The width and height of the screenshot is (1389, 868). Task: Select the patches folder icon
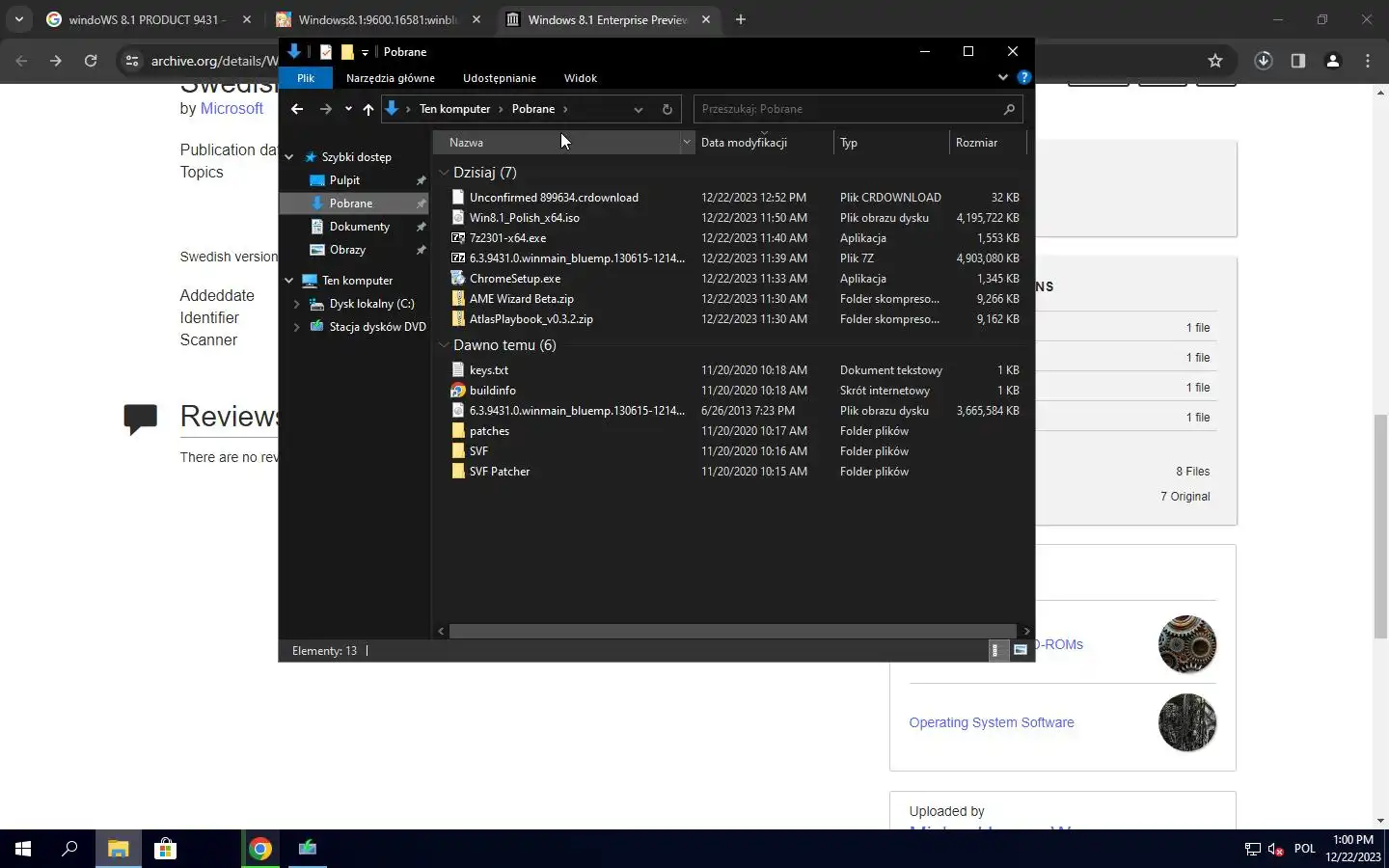click(458, 430)
